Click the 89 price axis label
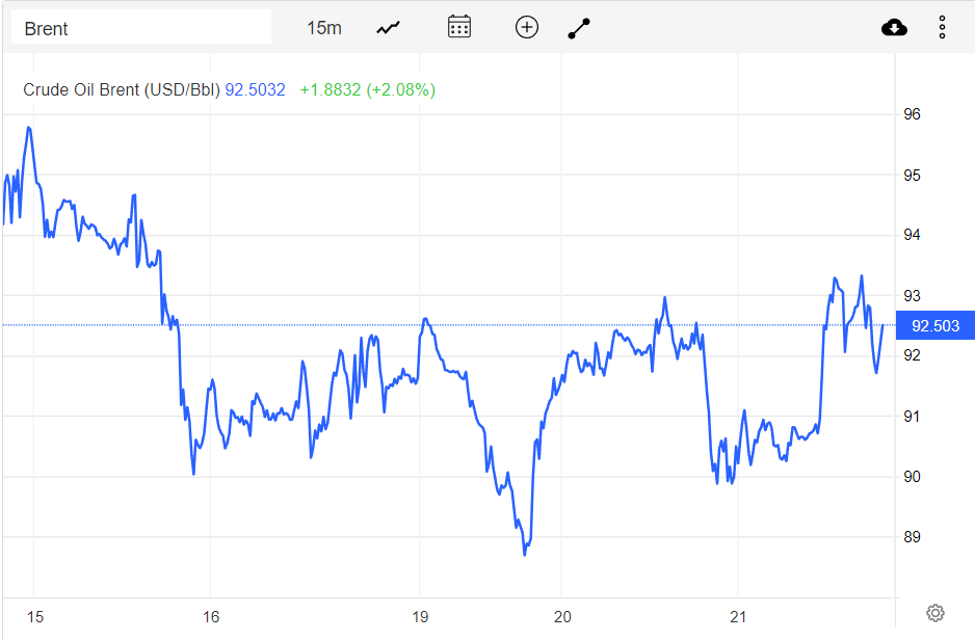The width and height of the screenshot is (977, 641). click(912, 537)
